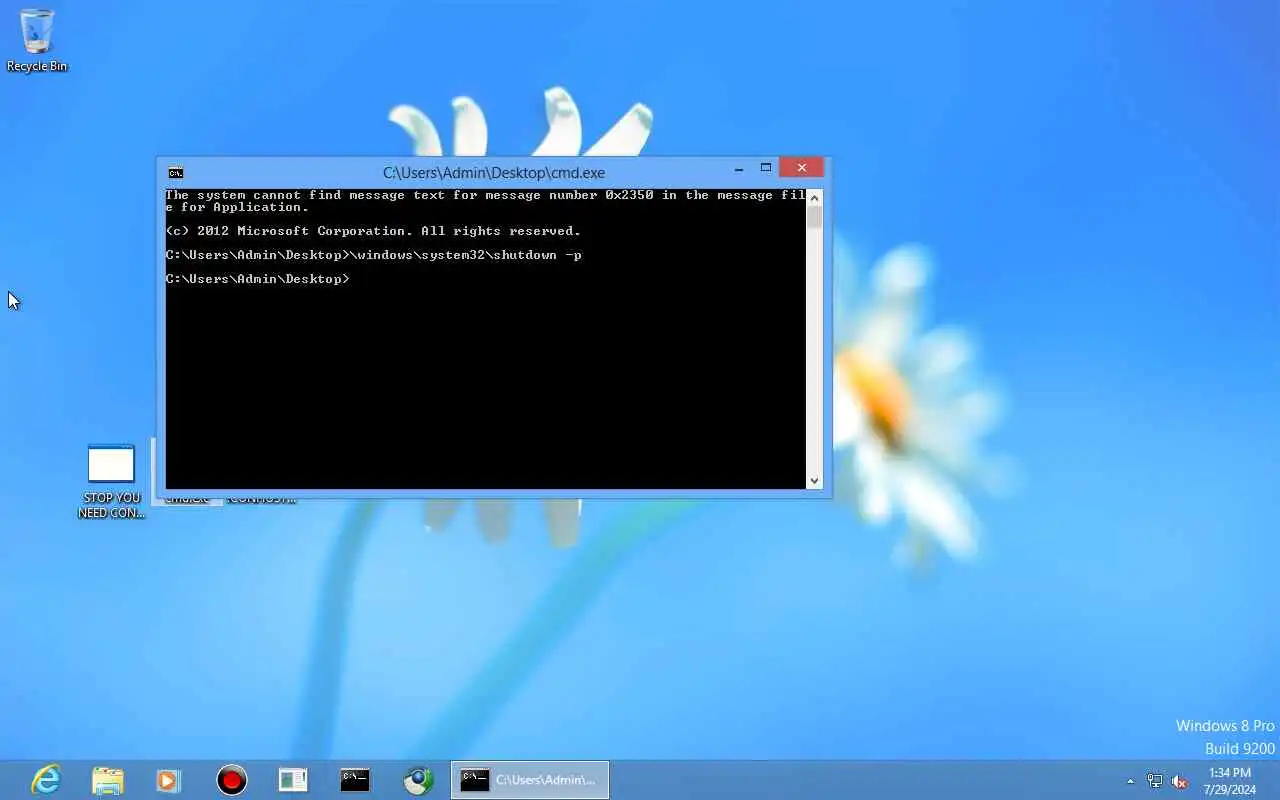Minimize the cmd.exe window
1280x800 pixels.
tap(739, 169)
